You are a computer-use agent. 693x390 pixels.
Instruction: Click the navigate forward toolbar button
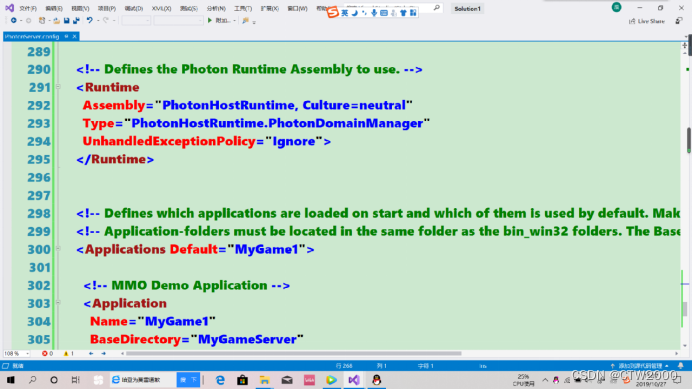click(28, 20)
